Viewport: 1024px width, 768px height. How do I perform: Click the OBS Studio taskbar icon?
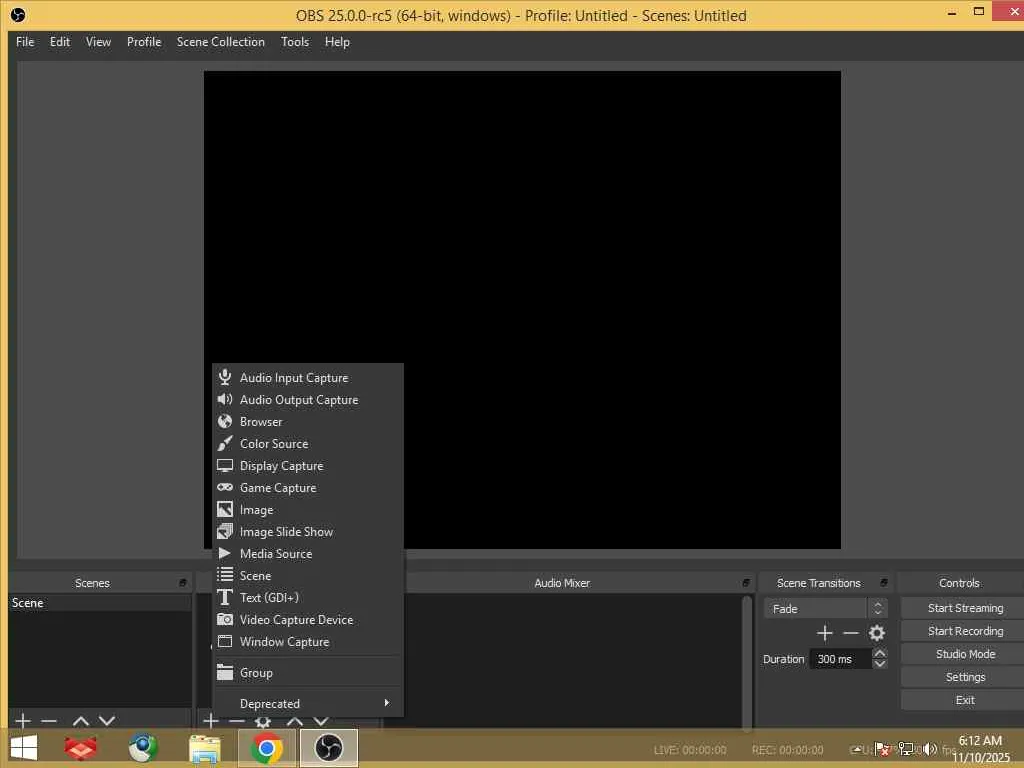click(x=329, y=748)
